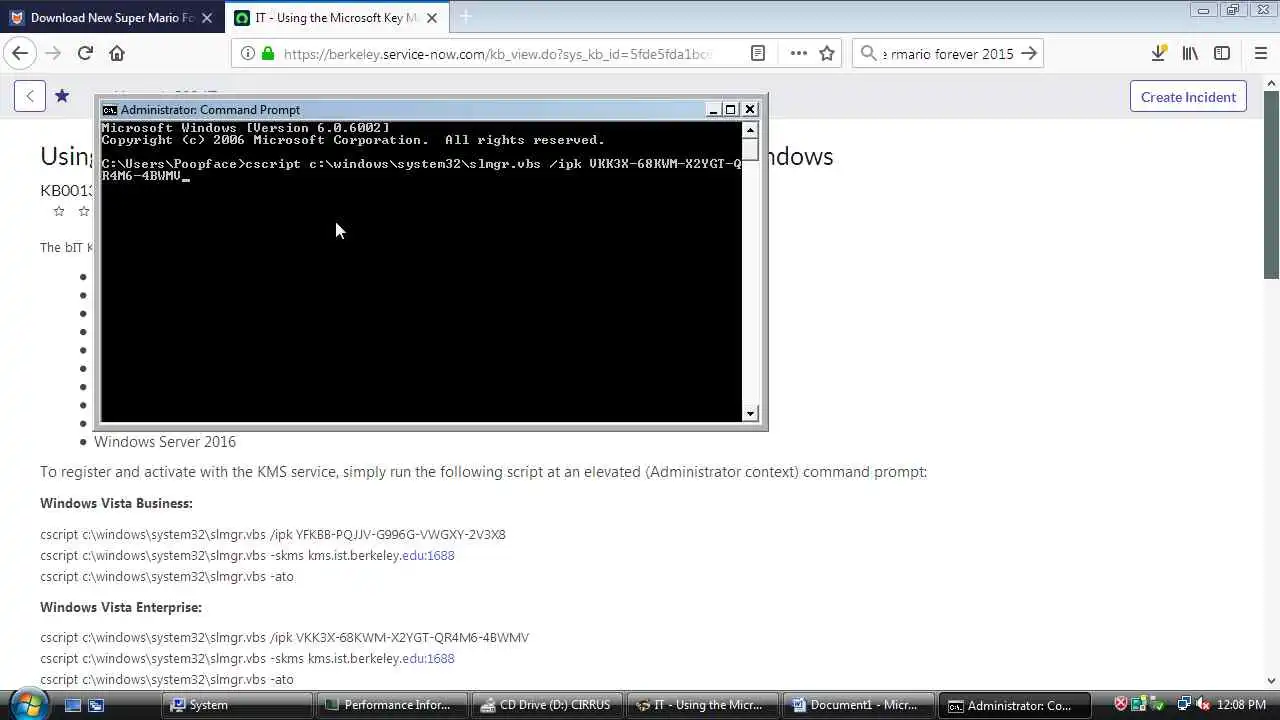The width and height of the screenshot is (1280, 720).
Task: Bookmark this page with star icon
Action: pyautogui.click(x=827, y=54)
